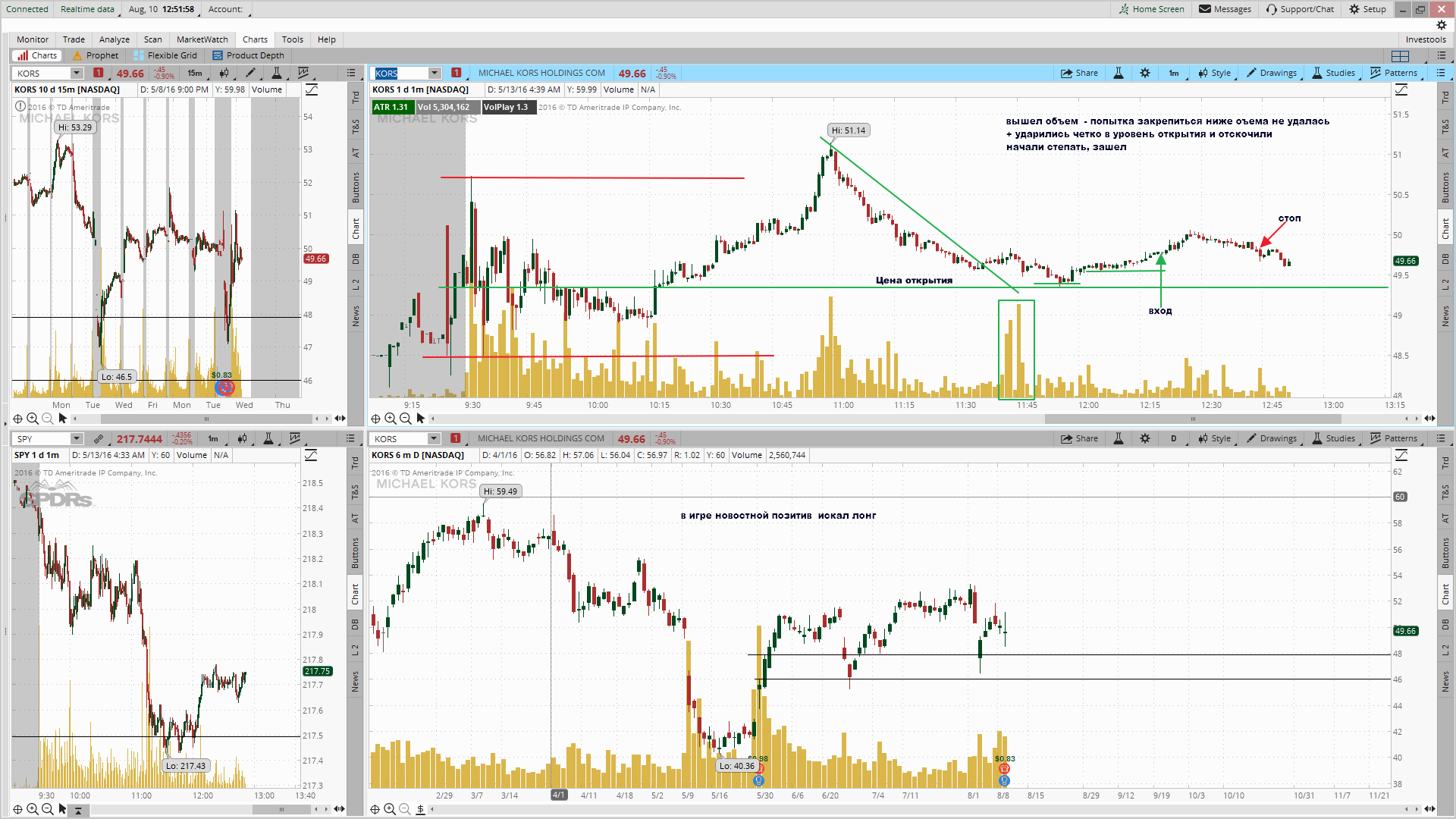Open Patterns menu in top-right chart toolbar
Image resolution: width=1456 pixels, height=819 pixels.
click(x=1394, y=74)
